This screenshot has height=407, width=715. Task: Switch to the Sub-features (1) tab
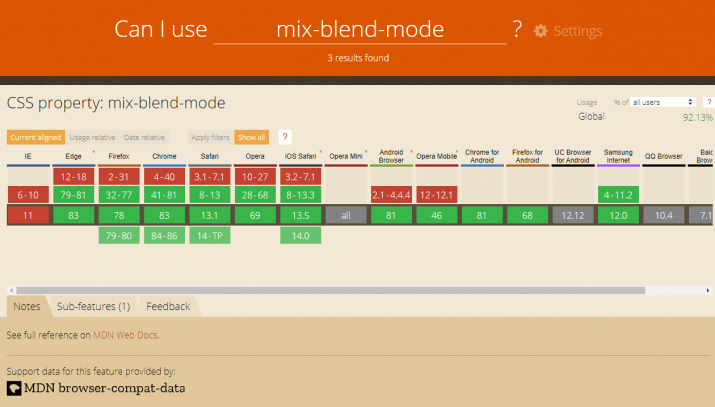pyautogui.click(x=93, y=306)
